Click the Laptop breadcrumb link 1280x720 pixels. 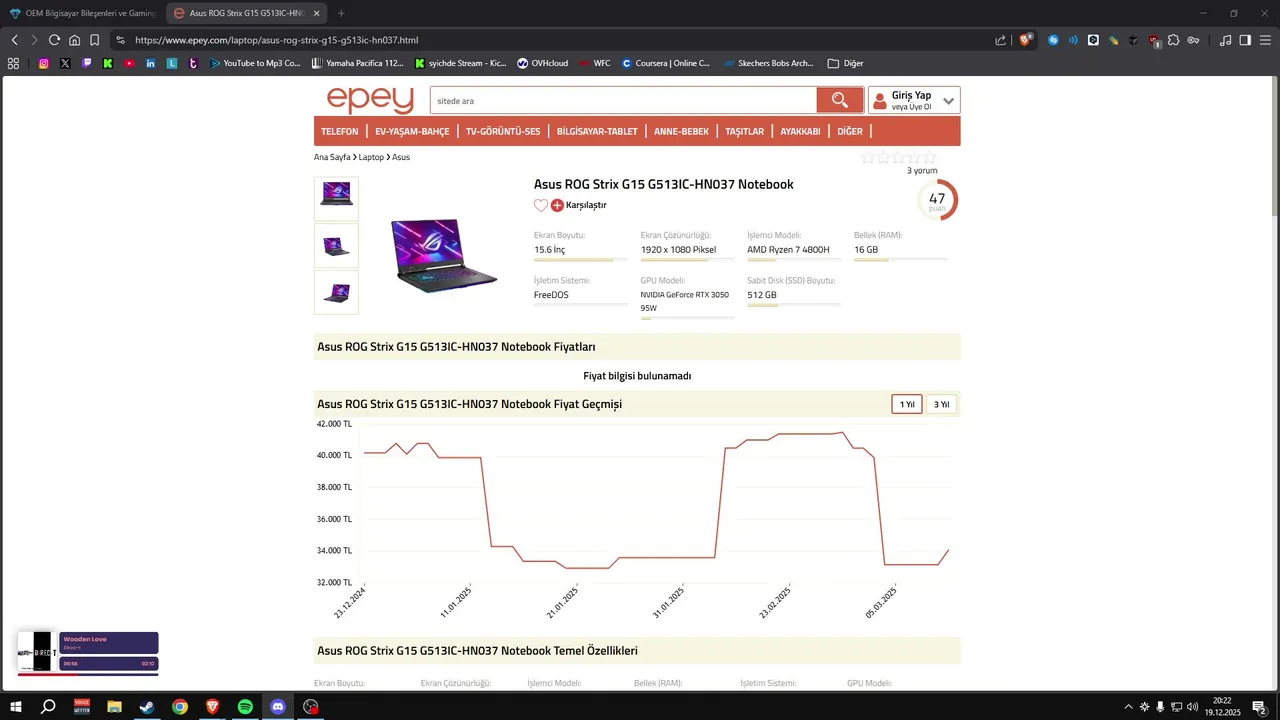[x=371, y=157]
